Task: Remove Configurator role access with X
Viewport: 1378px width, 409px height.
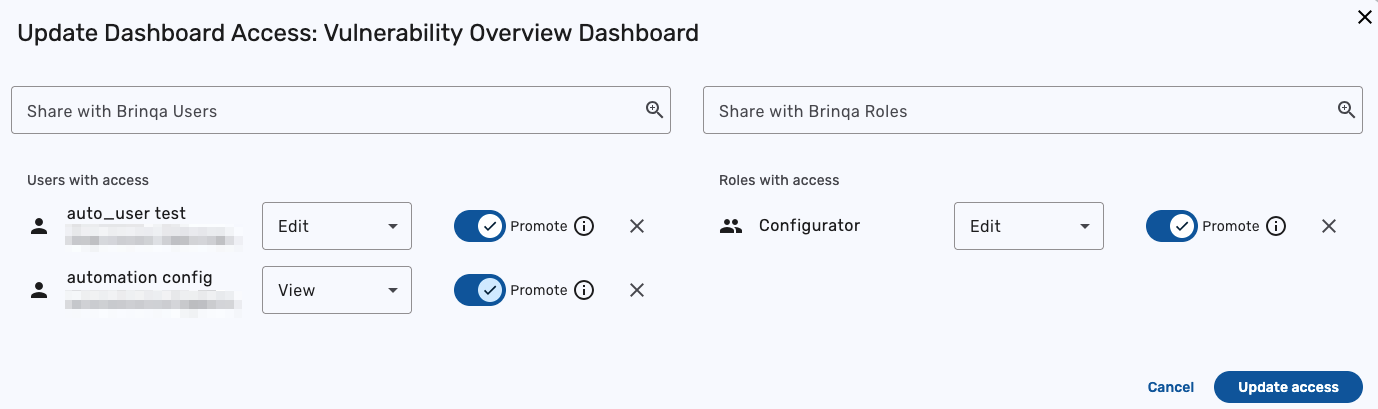Action: pyautogui.click(x=1329, y=226)
